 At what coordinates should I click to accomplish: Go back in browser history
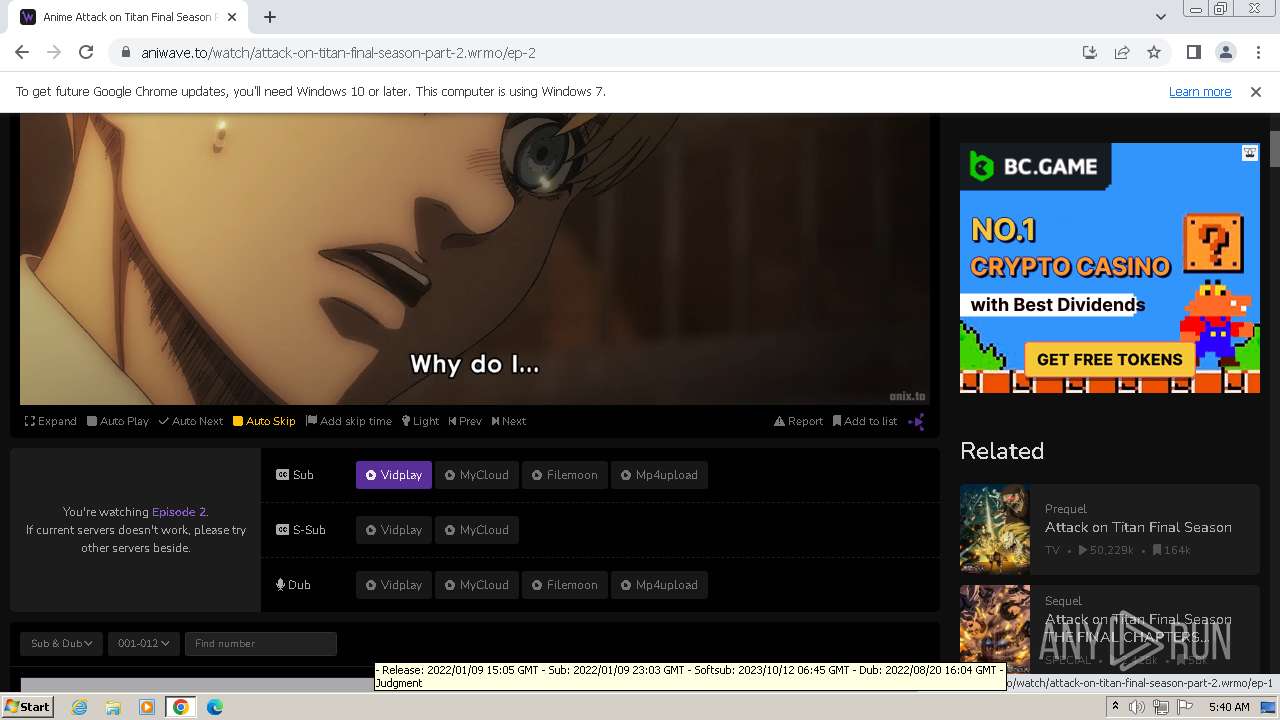[22, 53]
